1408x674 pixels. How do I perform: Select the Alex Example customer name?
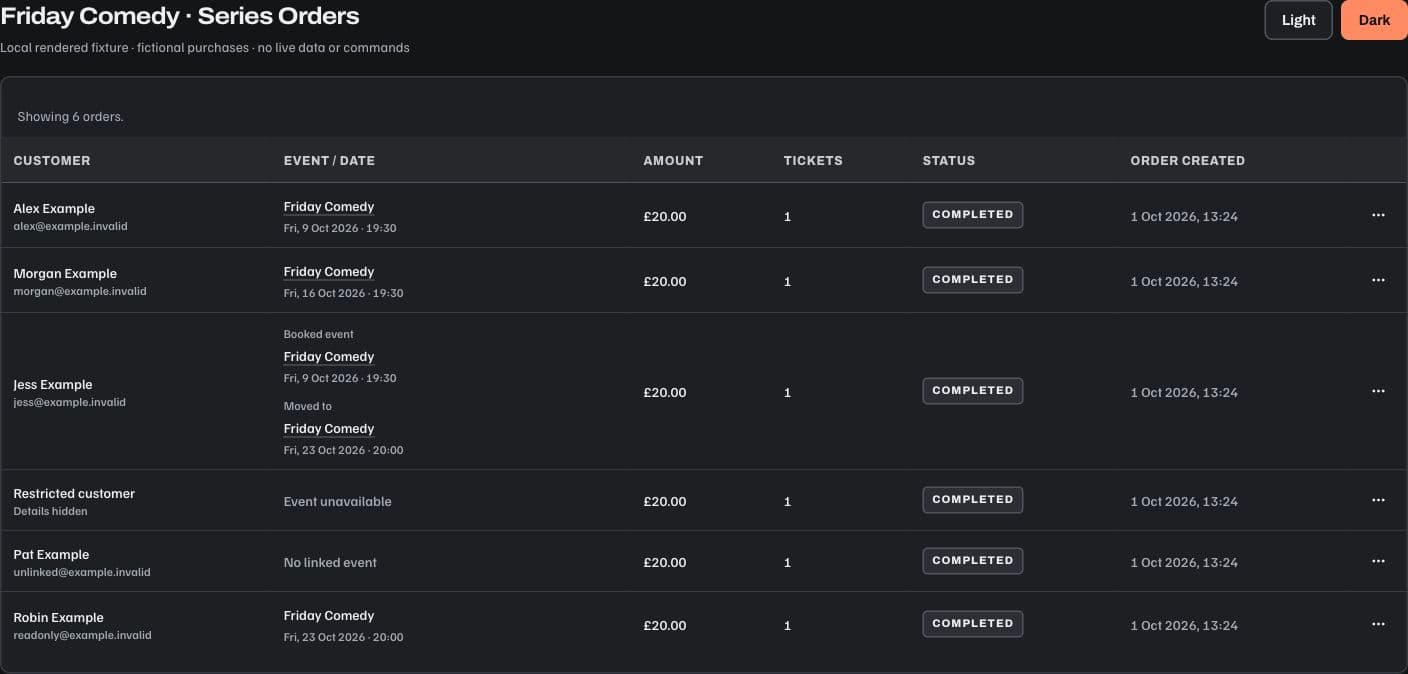pos(54,209)
